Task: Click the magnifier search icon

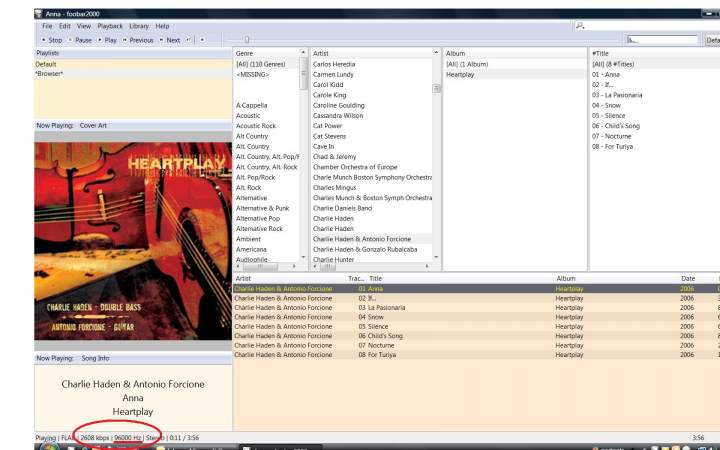Action: click(x=579, y=26)
